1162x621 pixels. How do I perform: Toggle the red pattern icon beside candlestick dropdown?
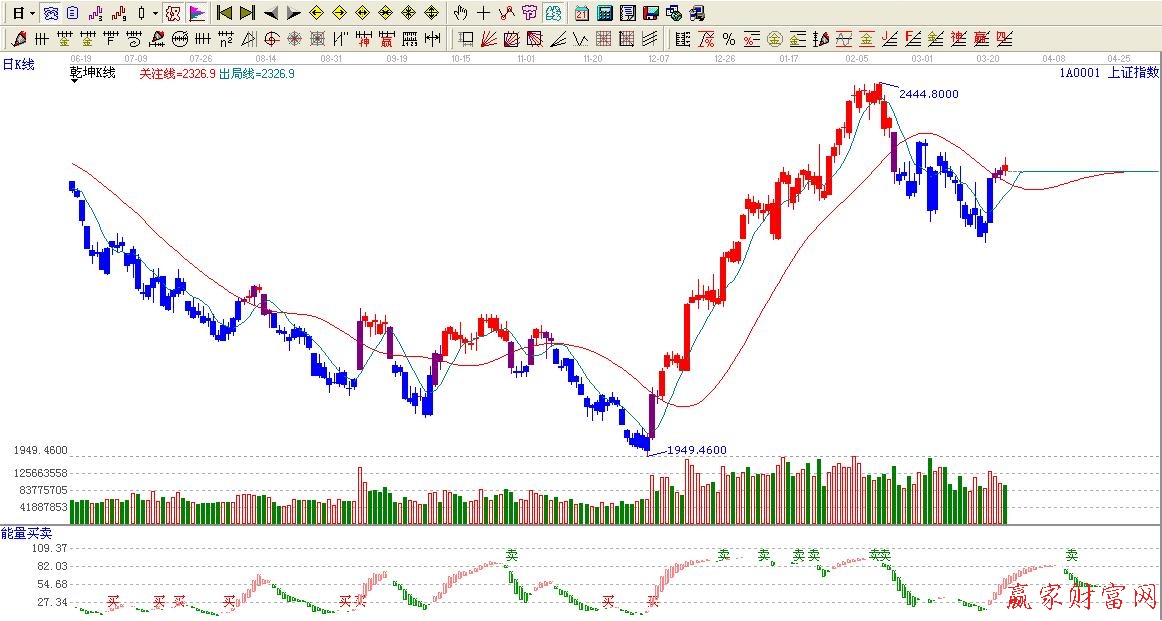coord(173,13)
